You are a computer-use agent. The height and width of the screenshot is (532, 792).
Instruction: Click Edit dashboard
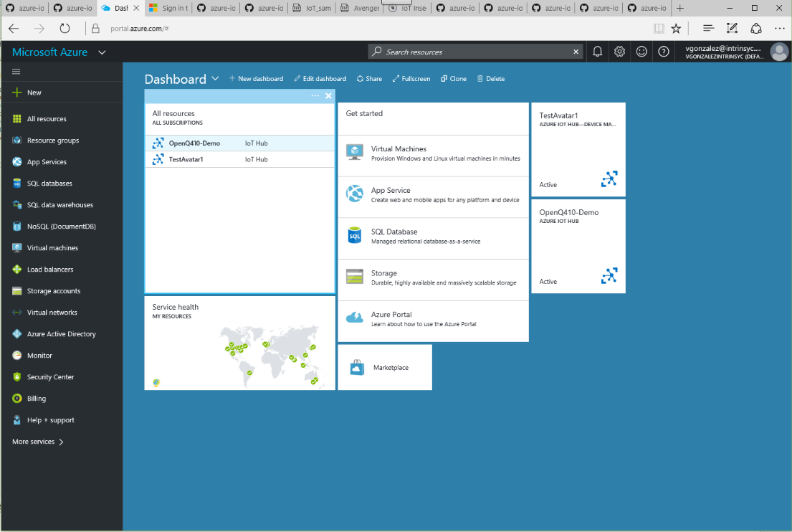click(x=320, y=79)
